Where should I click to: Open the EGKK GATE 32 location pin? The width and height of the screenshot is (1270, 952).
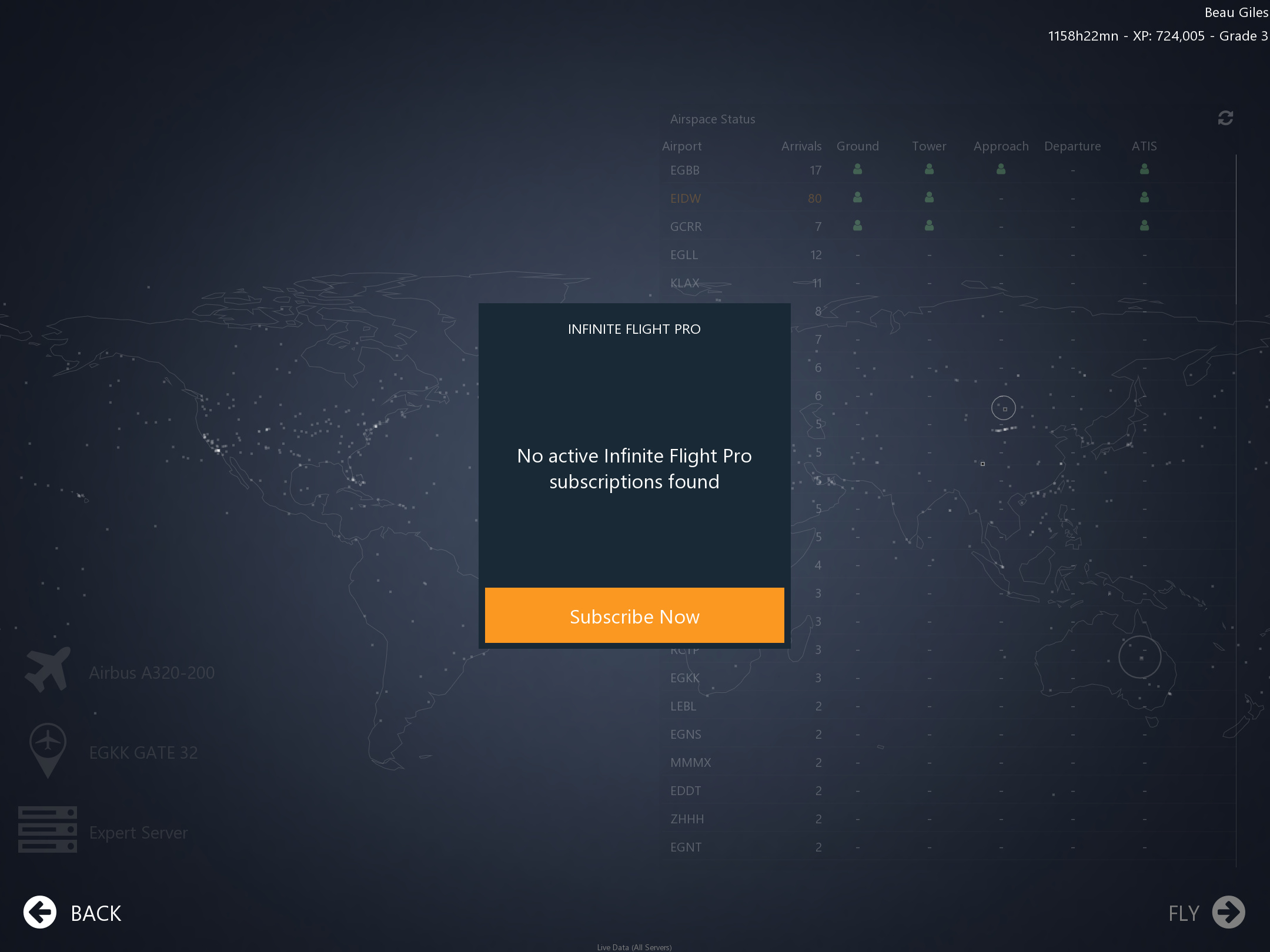[48, 749]
